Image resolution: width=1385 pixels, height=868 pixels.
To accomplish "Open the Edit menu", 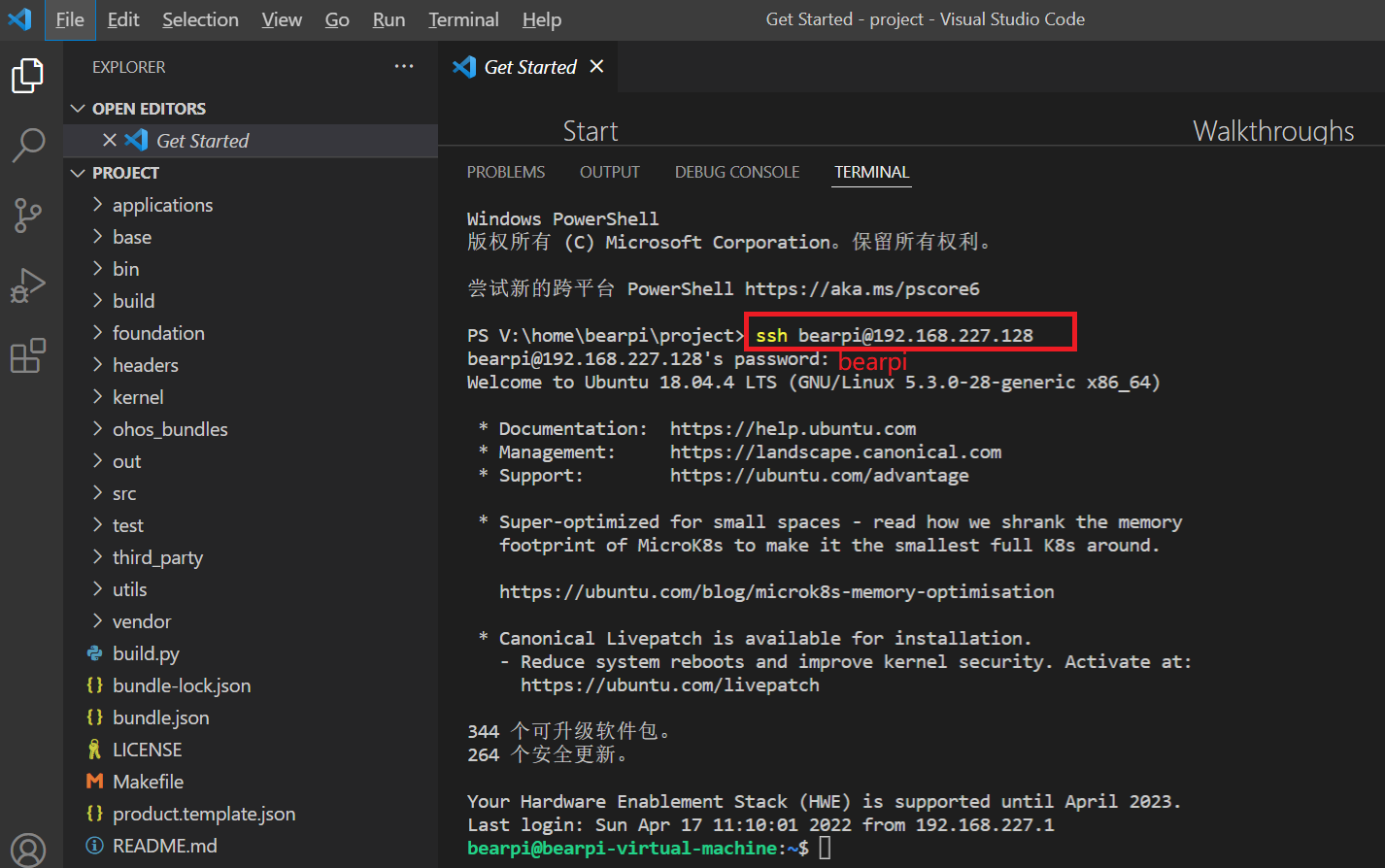I will [x=123, y=19].
